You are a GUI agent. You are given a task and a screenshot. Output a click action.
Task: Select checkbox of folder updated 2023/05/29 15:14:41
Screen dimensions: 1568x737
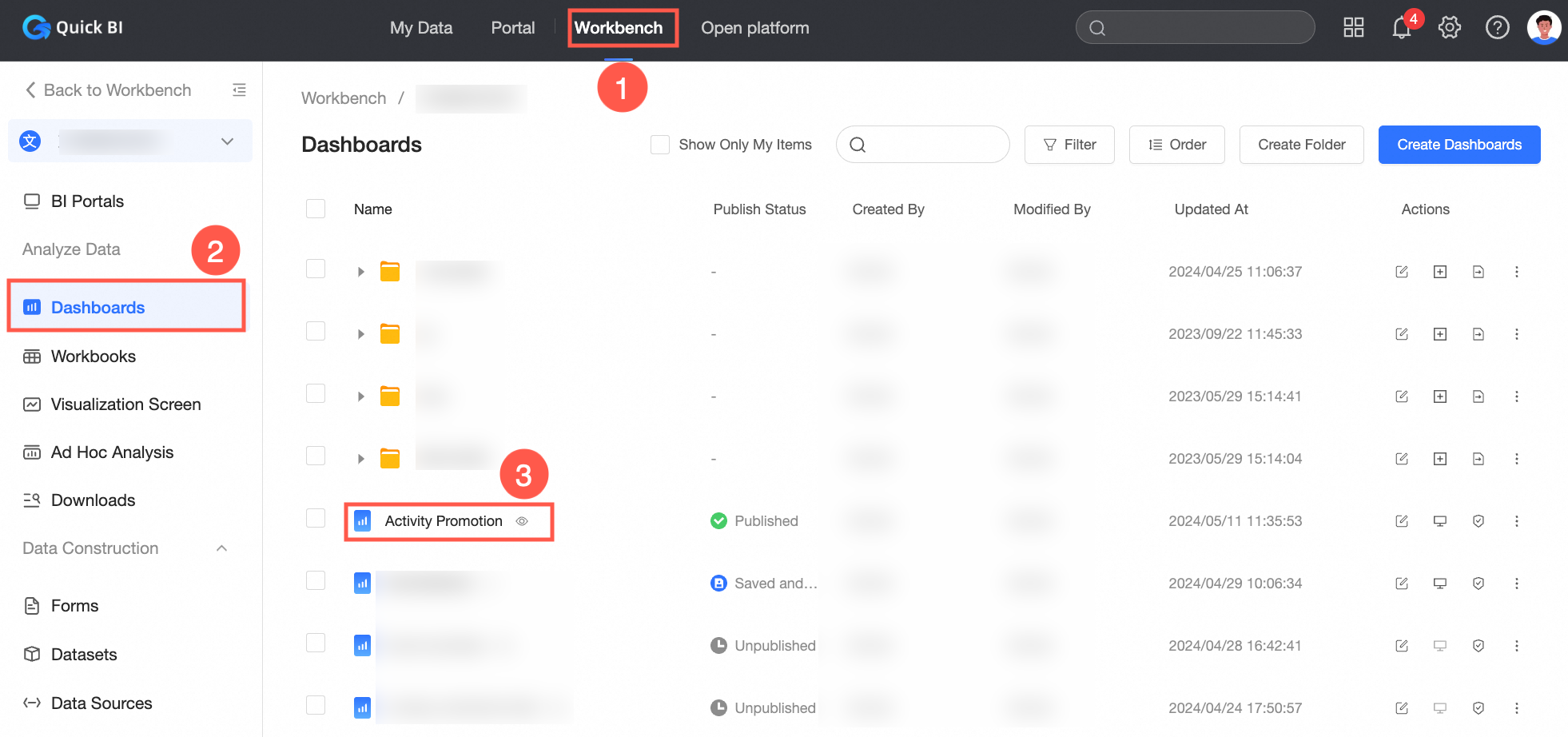coord(316,393)
